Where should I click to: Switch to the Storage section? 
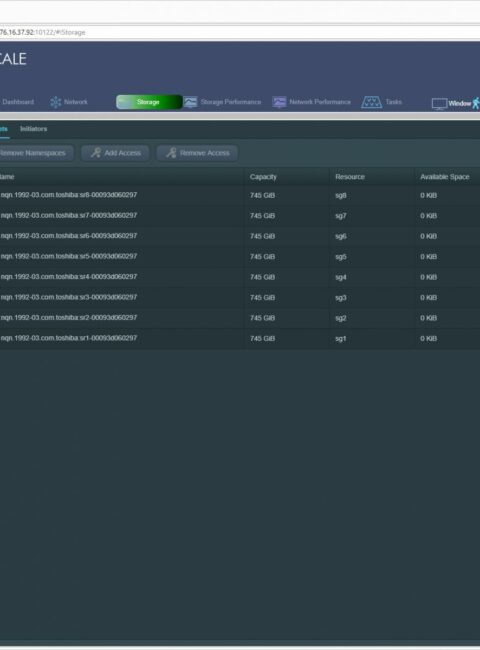click(149, 102)
